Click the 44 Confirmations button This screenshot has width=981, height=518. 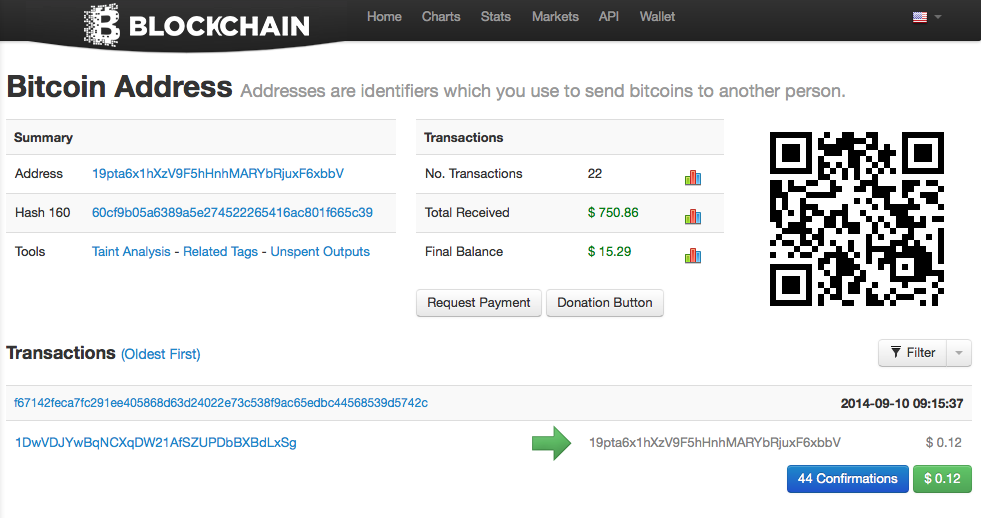(847, 479)
